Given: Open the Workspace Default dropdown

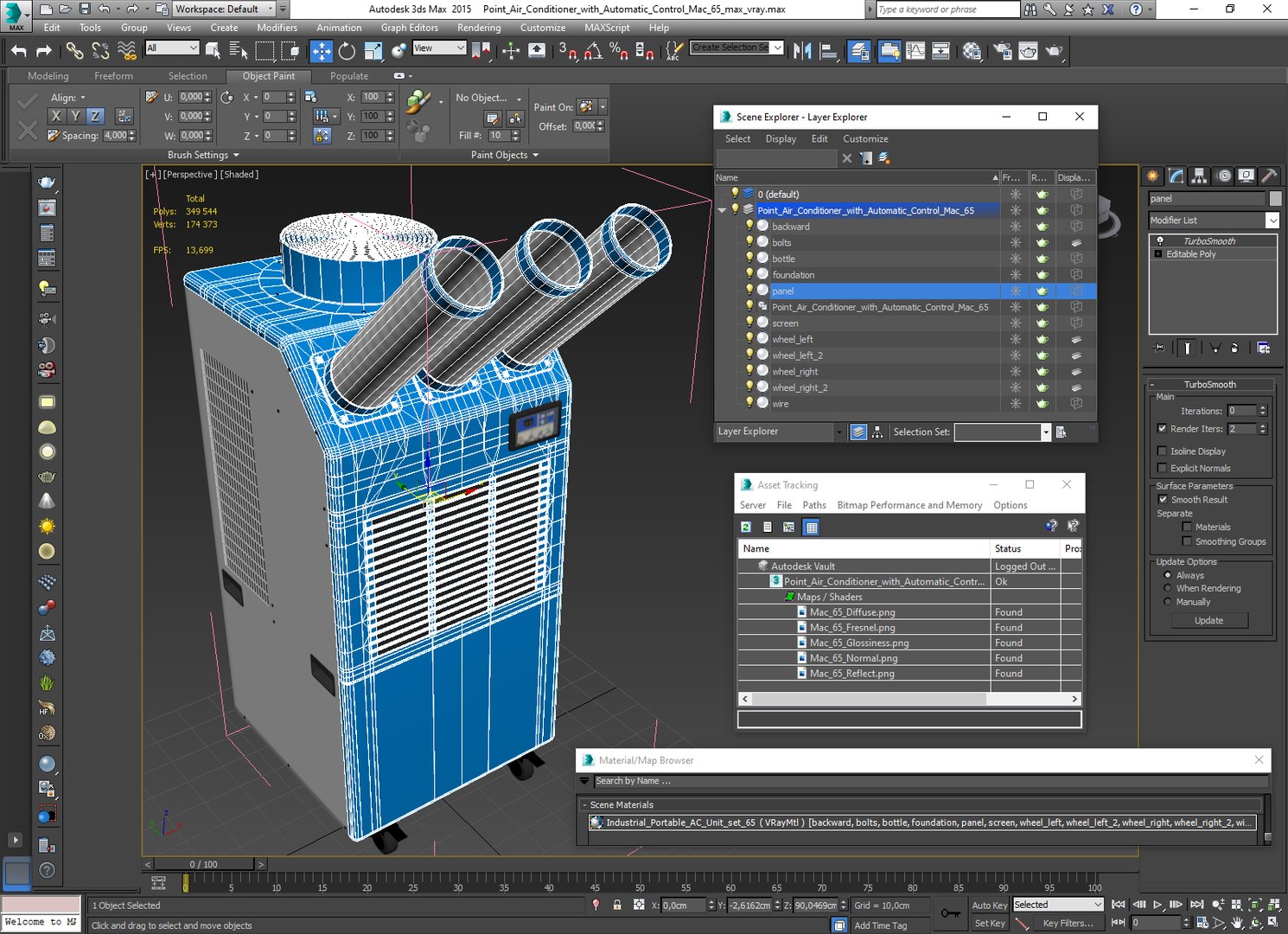Looking at the screenshot, I should pos(224,9).
